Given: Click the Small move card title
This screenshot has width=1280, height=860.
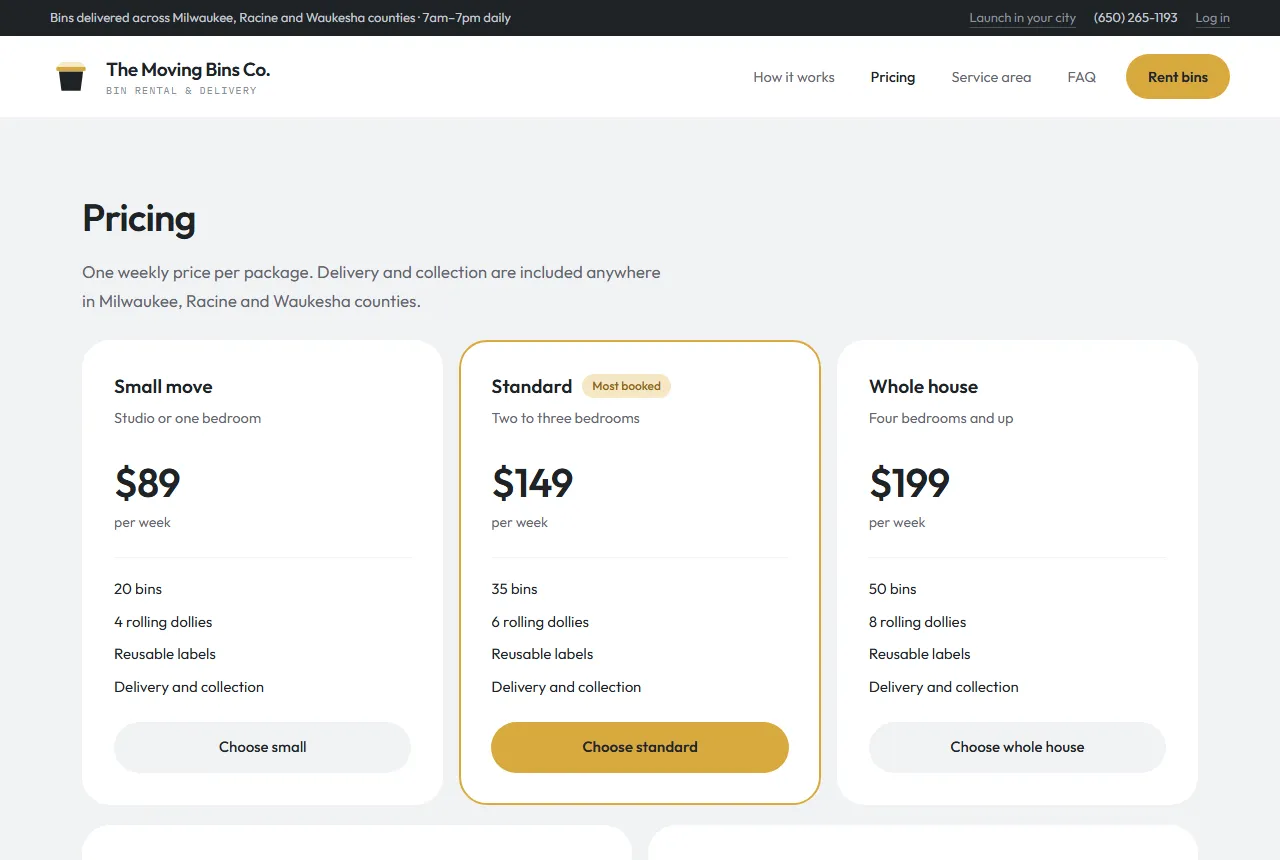Looking at the screenshot, I should [163, 387].
